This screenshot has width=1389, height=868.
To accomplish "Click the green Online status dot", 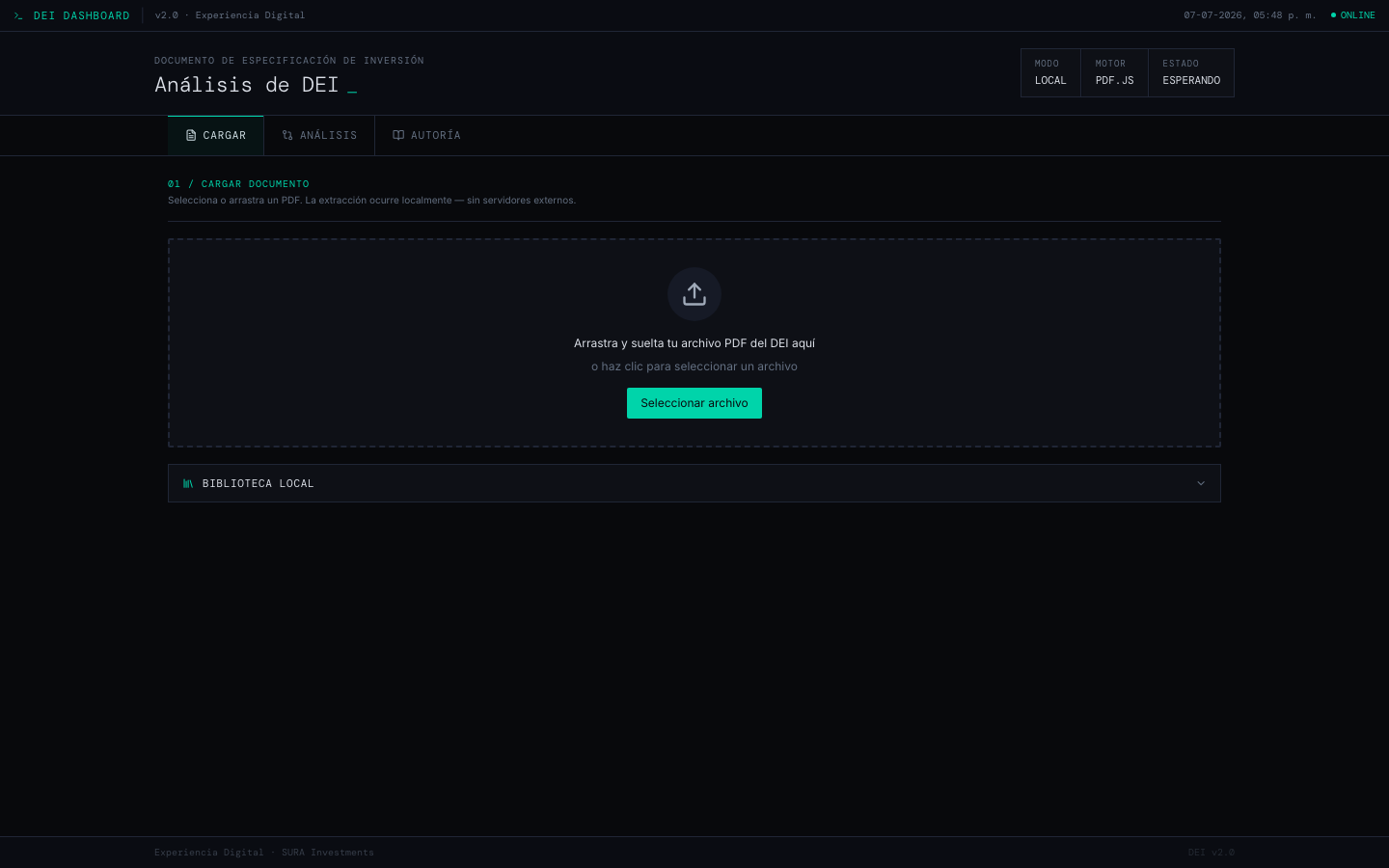I will click(1333, 15).
